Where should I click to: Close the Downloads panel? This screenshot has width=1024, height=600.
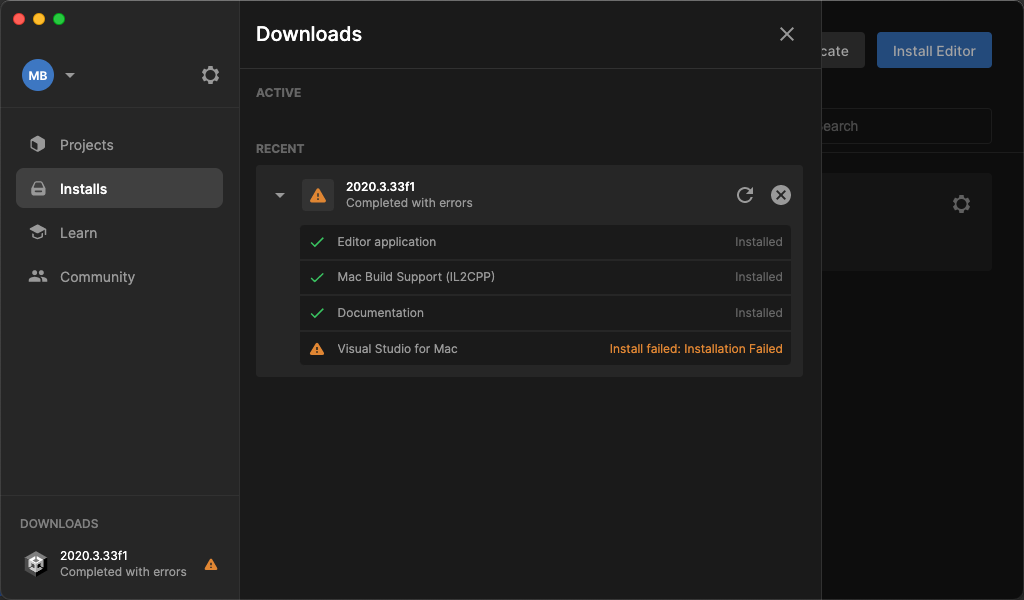(x=787, y=34)
